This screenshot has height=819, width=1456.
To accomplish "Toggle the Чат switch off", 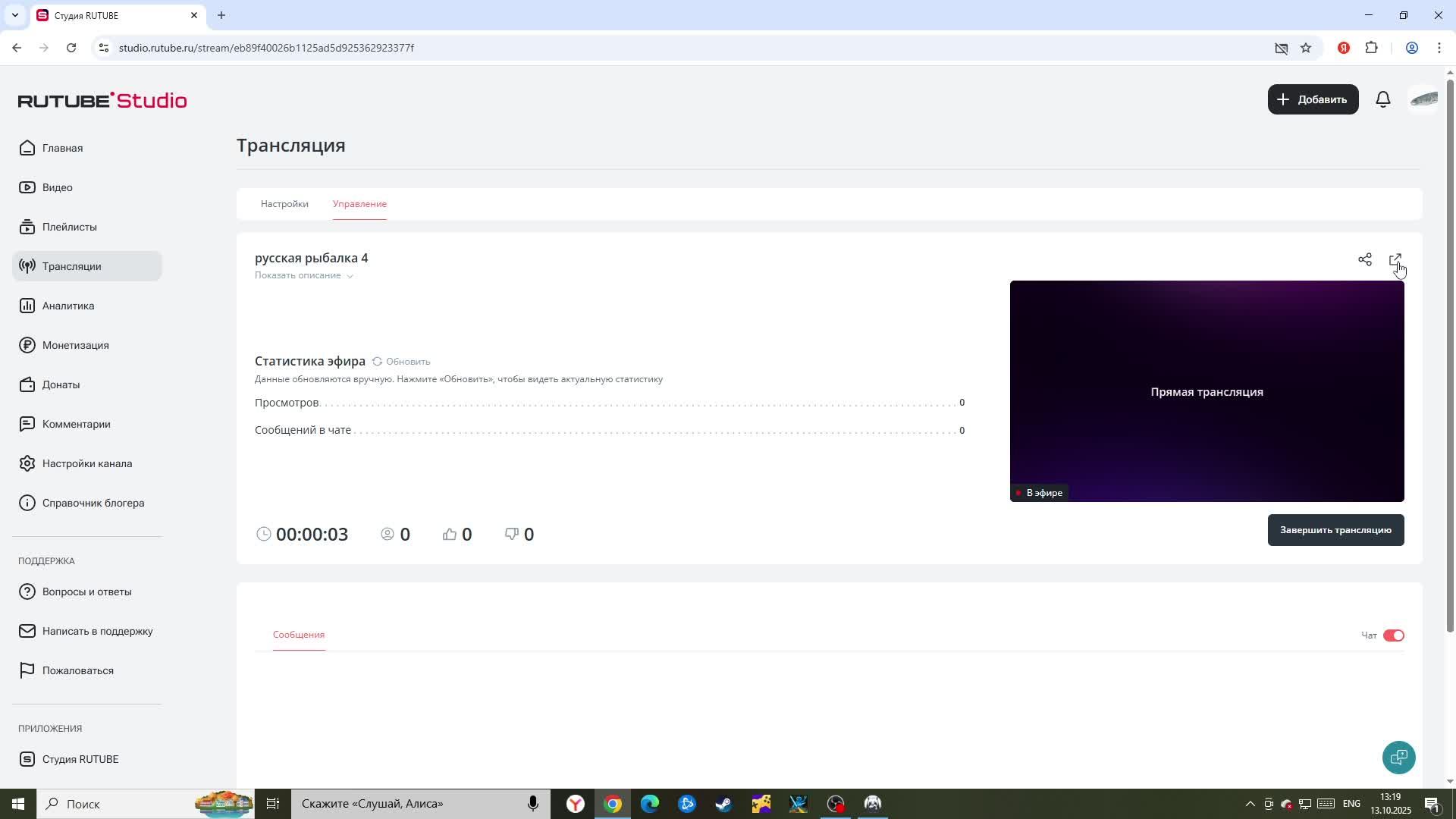I will tap(1393, 635).
